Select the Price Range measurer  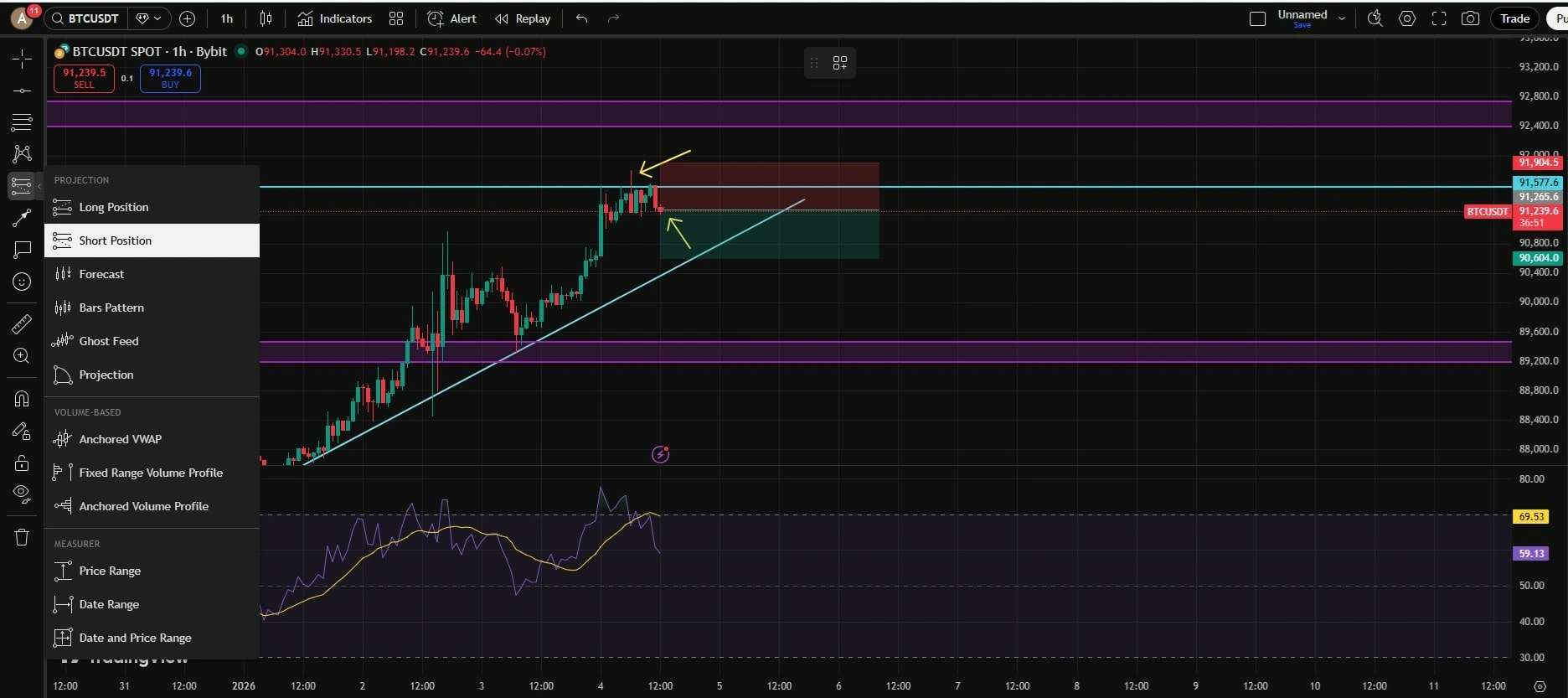click(x=152, y=571)
